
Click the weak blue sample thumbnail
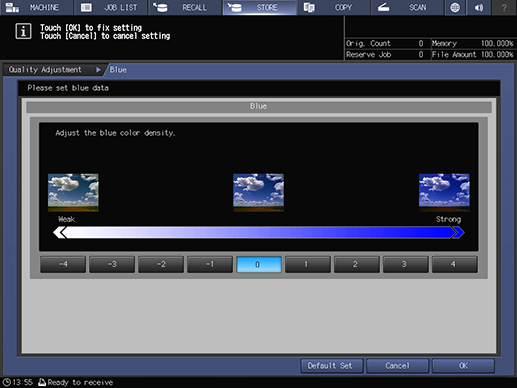click(x=73, y=192)
